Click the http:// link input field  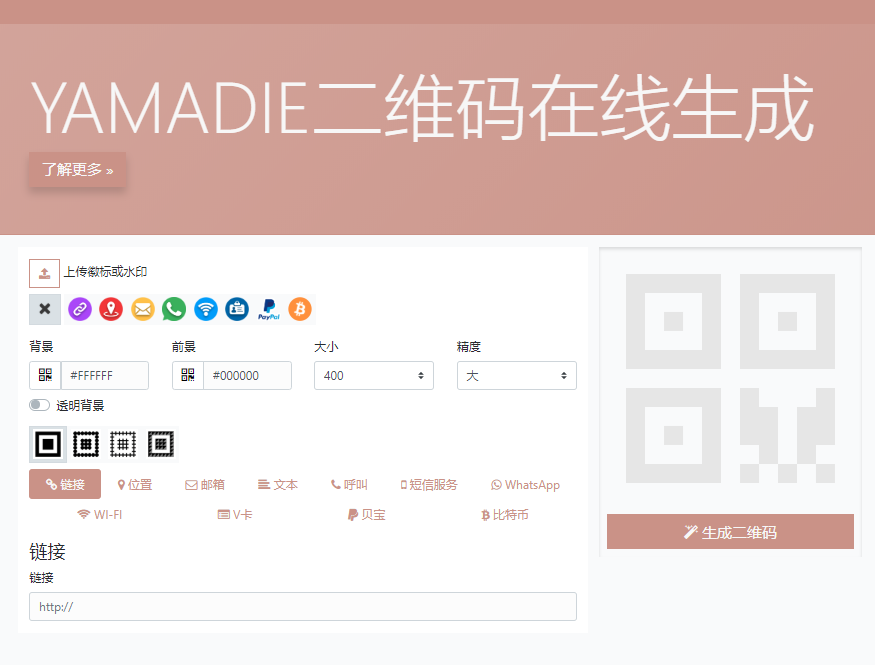coord(303,606)
